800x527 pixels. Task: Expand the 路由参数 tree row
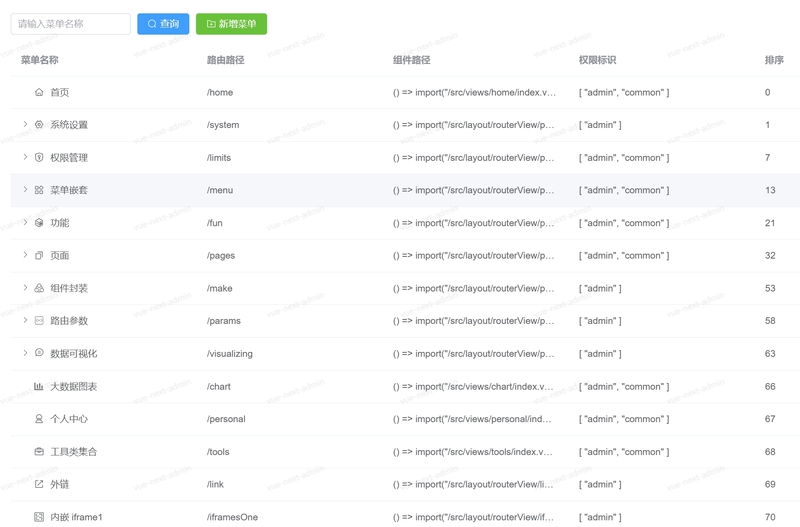pyautogui.click(x=25, y=320)
